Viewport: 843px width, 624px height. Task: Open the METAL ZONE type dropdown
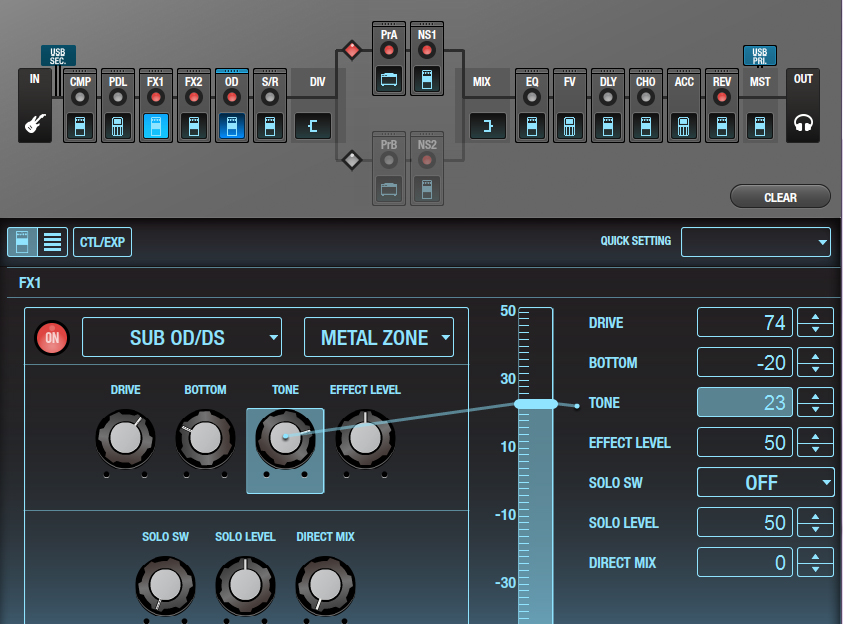[378, 338]
